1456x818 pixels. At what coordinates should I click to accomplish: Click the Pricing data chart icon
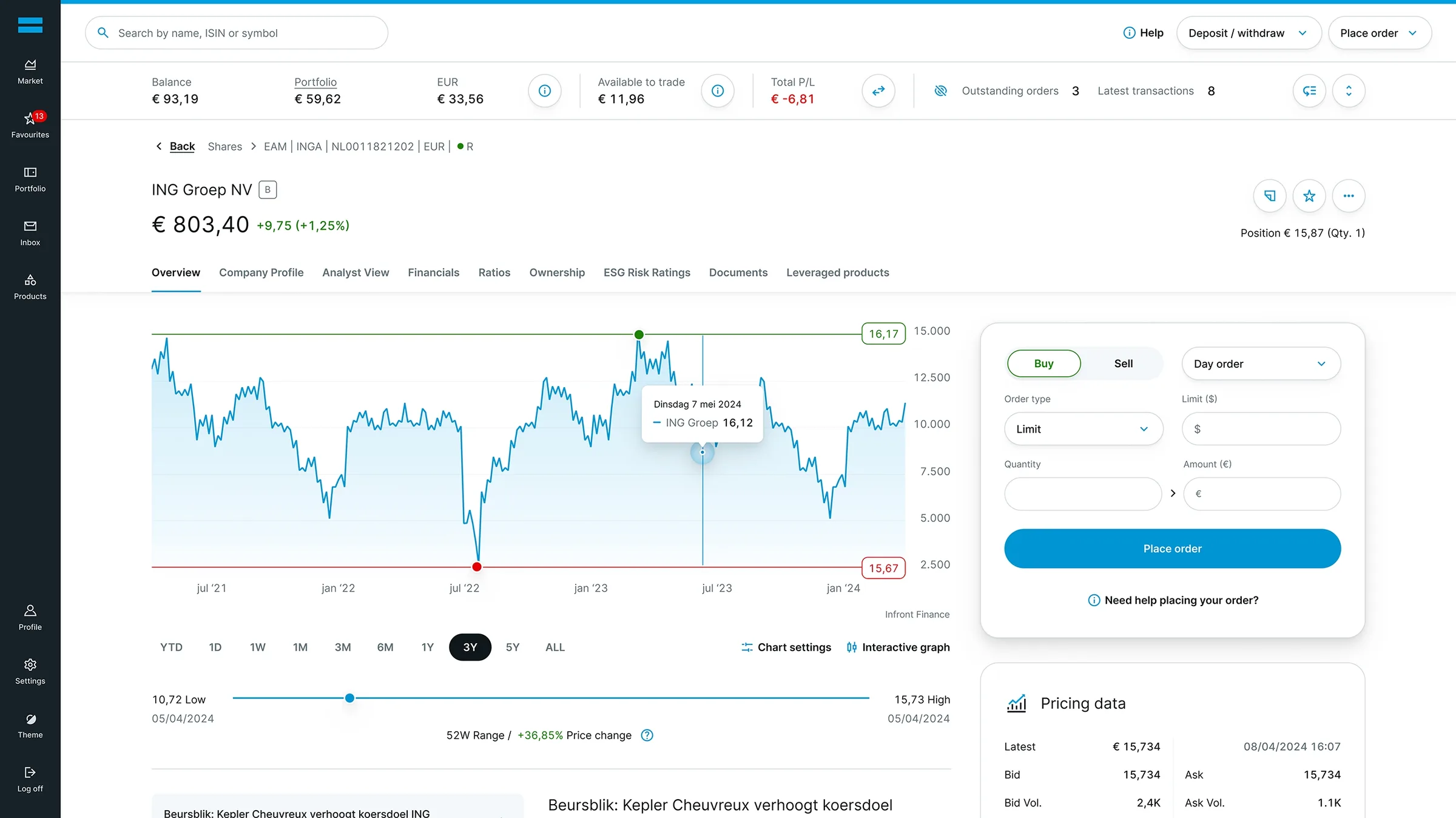point(1017,703)
